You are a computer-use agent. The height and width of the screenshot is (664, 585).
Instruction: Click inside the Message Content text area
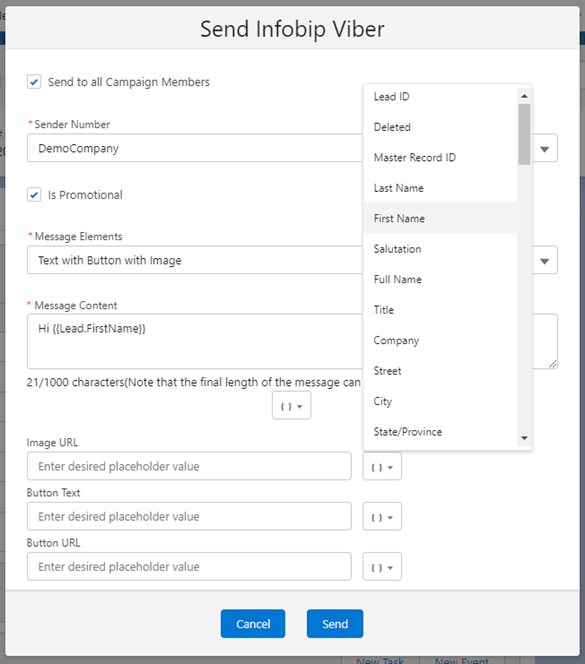point(195,341)
